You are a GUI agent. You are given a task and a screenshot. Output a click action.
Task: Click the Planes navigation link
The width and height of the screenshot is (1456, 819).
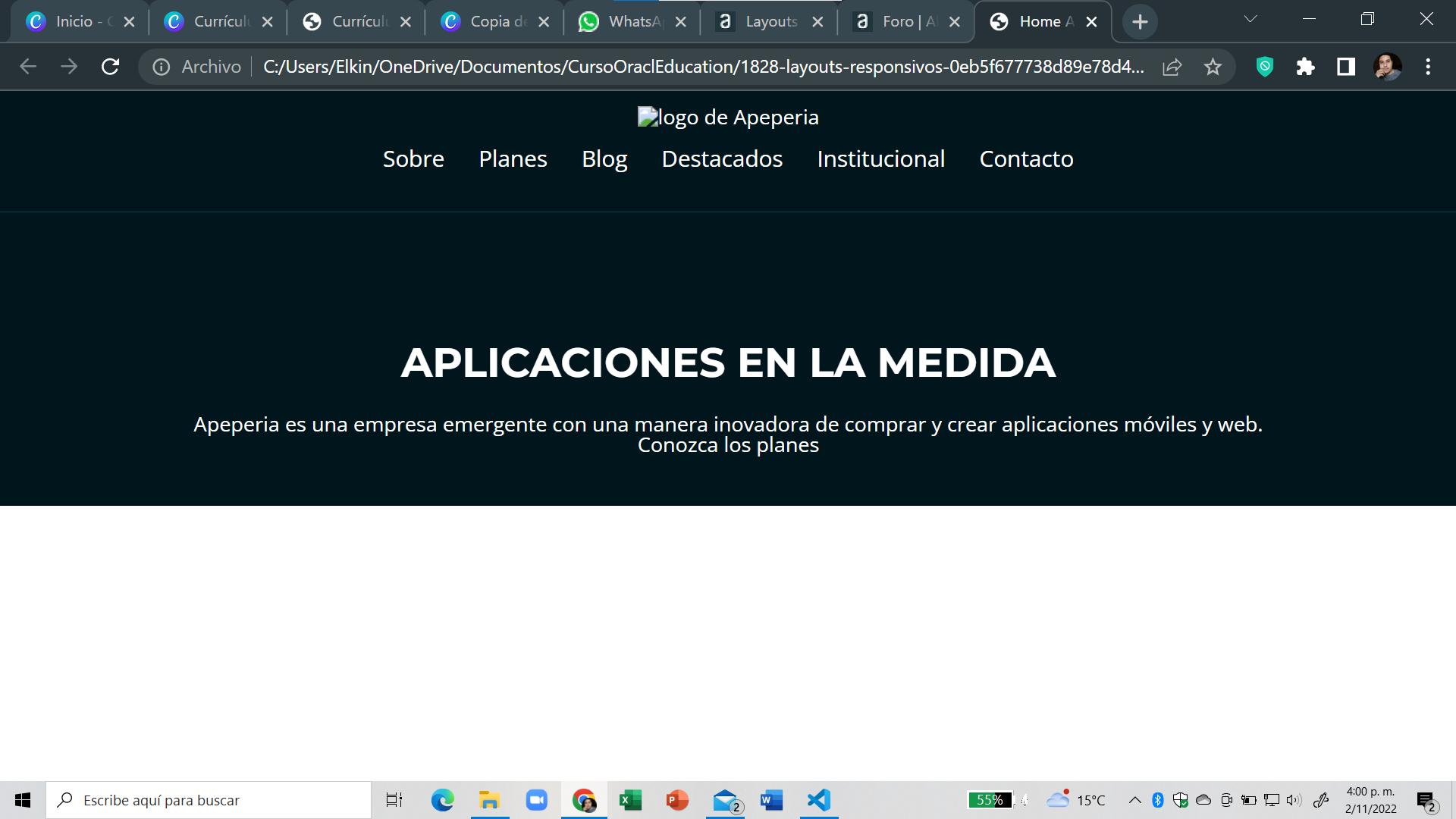coord(512,158)
